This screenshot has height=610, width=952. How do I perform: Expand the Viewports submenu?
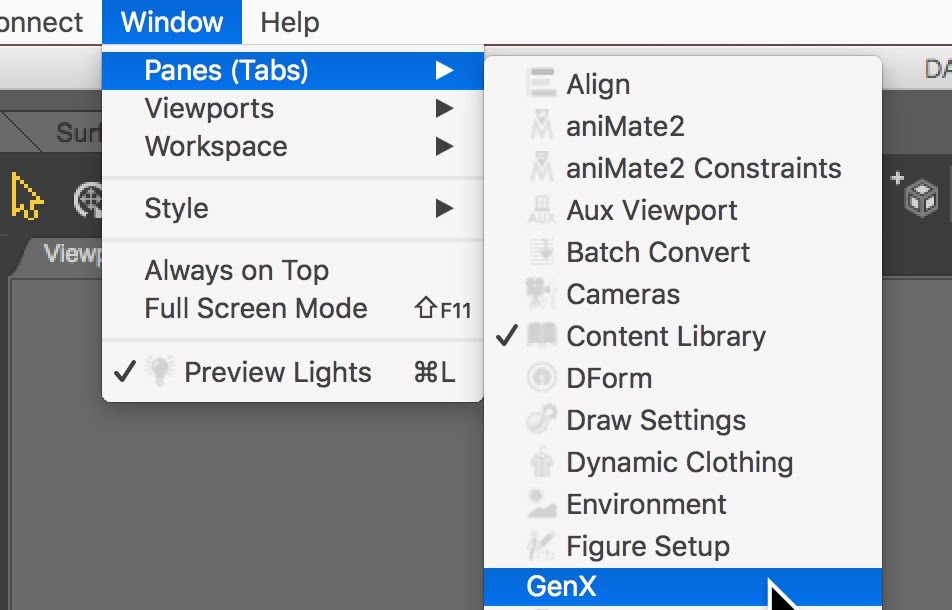pyautogui.click(x=209, y=108)
